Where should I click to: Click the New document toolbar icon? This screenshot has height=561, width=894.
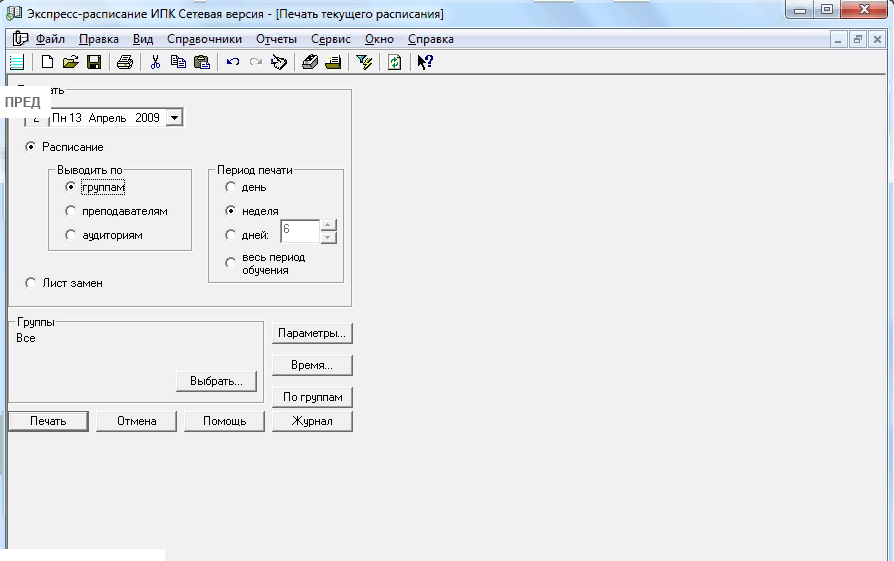(x=47, y=62)
